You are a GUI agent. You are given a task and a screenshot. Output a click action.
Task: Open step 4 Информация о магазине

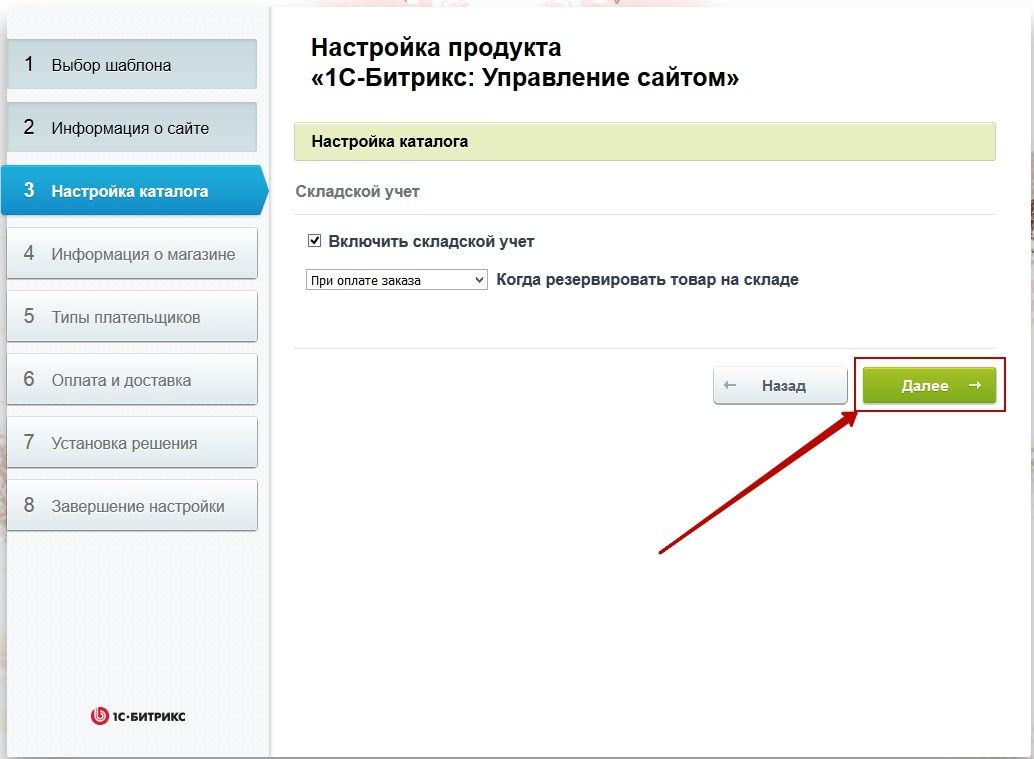click(x=132, y=253)
